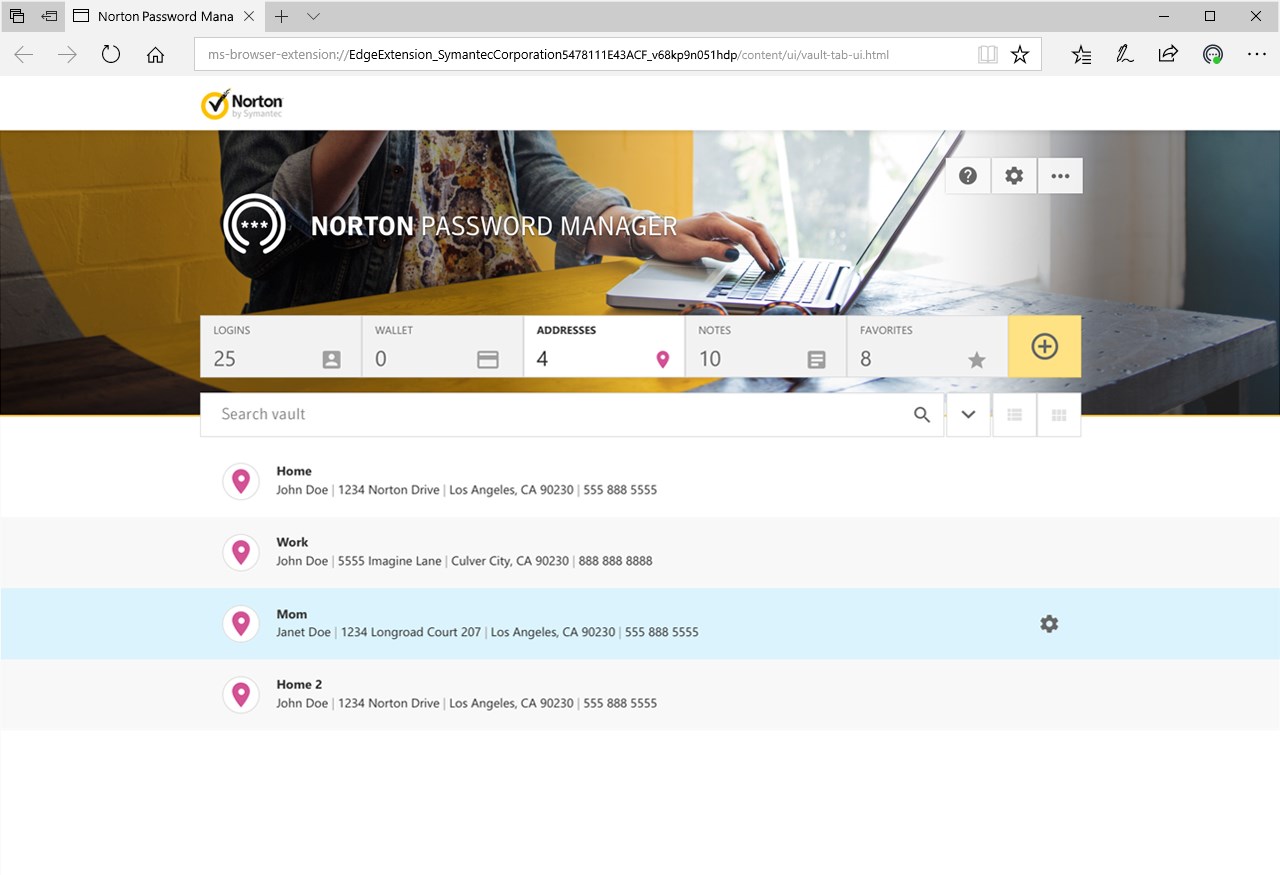
Task: Expand the sort options chevron beside search
Action: pos(968,415)
